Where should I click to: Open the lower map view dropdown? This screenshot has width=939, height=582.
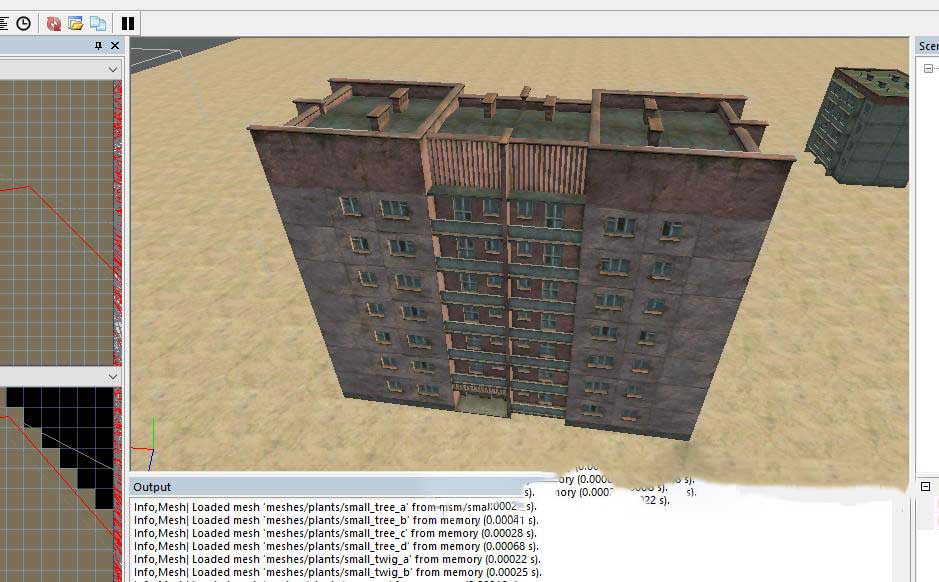pyautogui.click(x=113, y=376)
